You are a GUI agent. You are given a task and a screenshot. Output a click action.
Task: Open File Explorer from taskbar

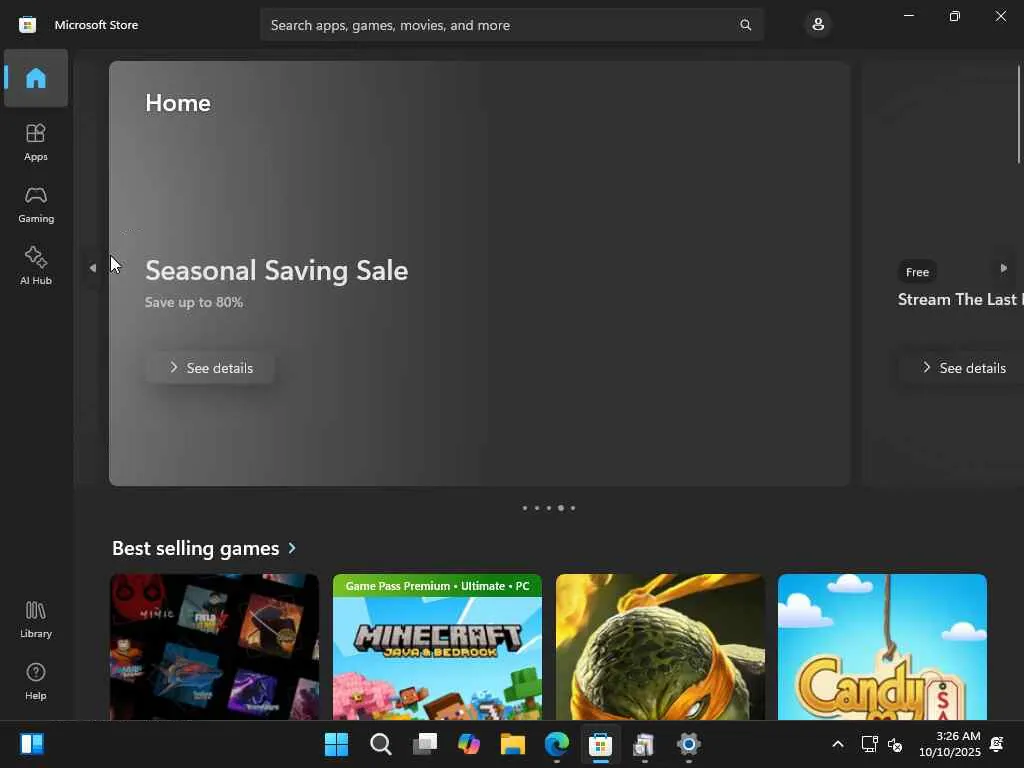[513, 744]
